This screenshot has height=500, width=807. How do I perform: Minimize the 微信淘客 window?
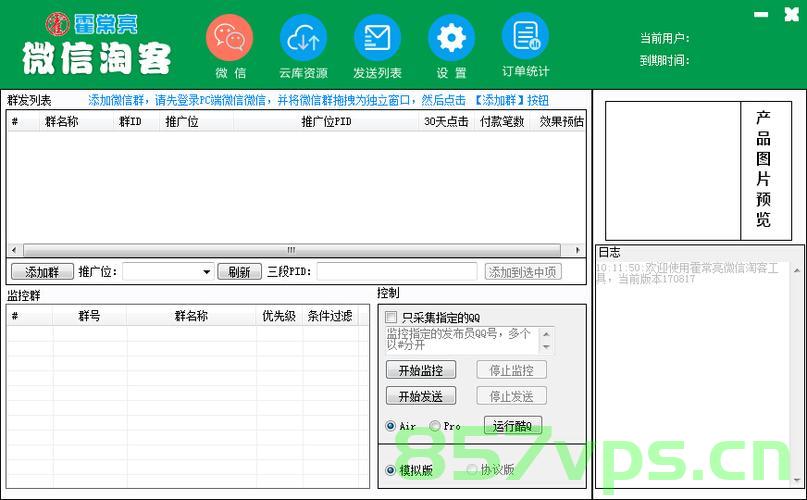(761, 14)
